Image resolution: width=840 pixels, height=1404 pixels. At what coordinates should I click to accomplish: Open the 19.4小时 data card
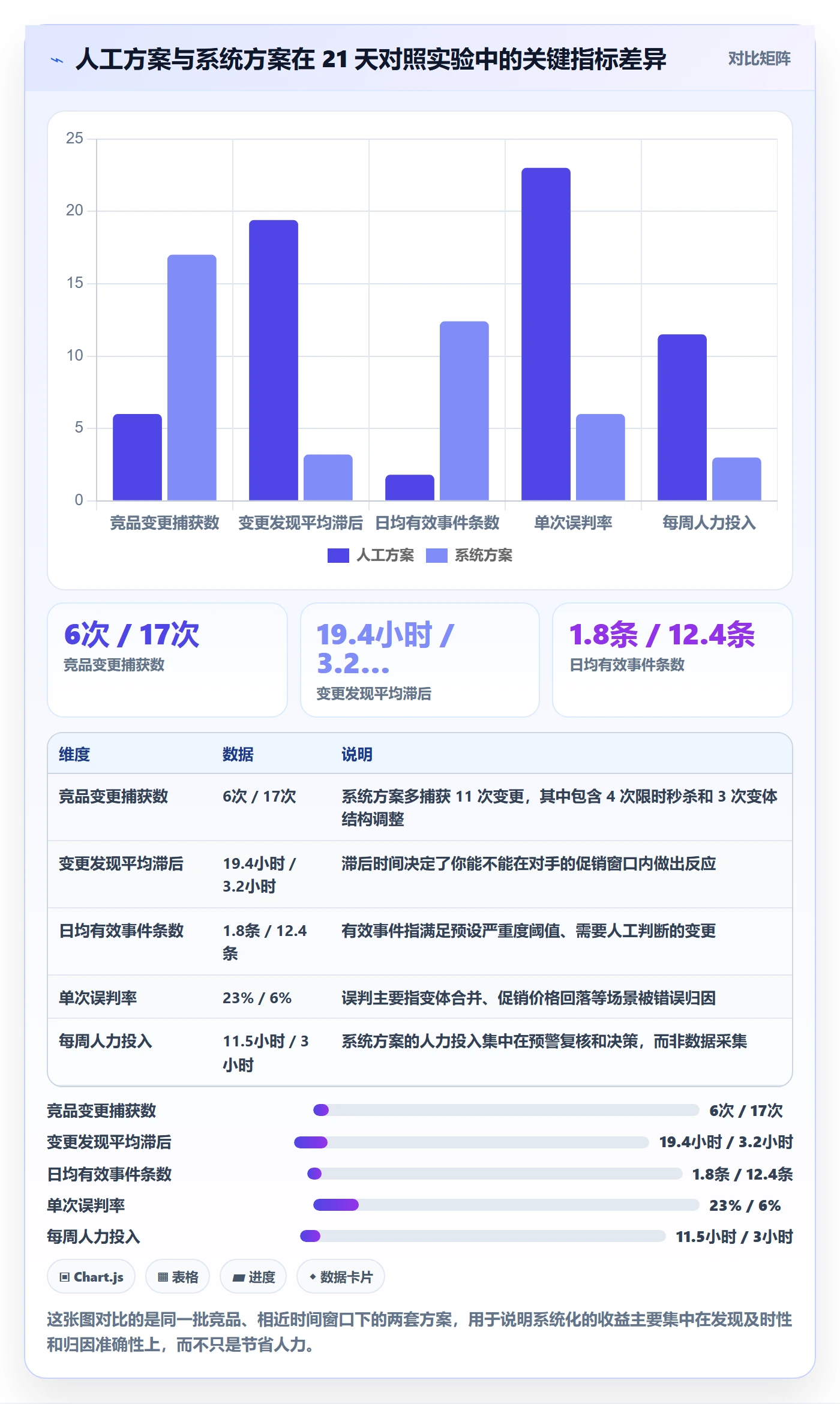420,660
